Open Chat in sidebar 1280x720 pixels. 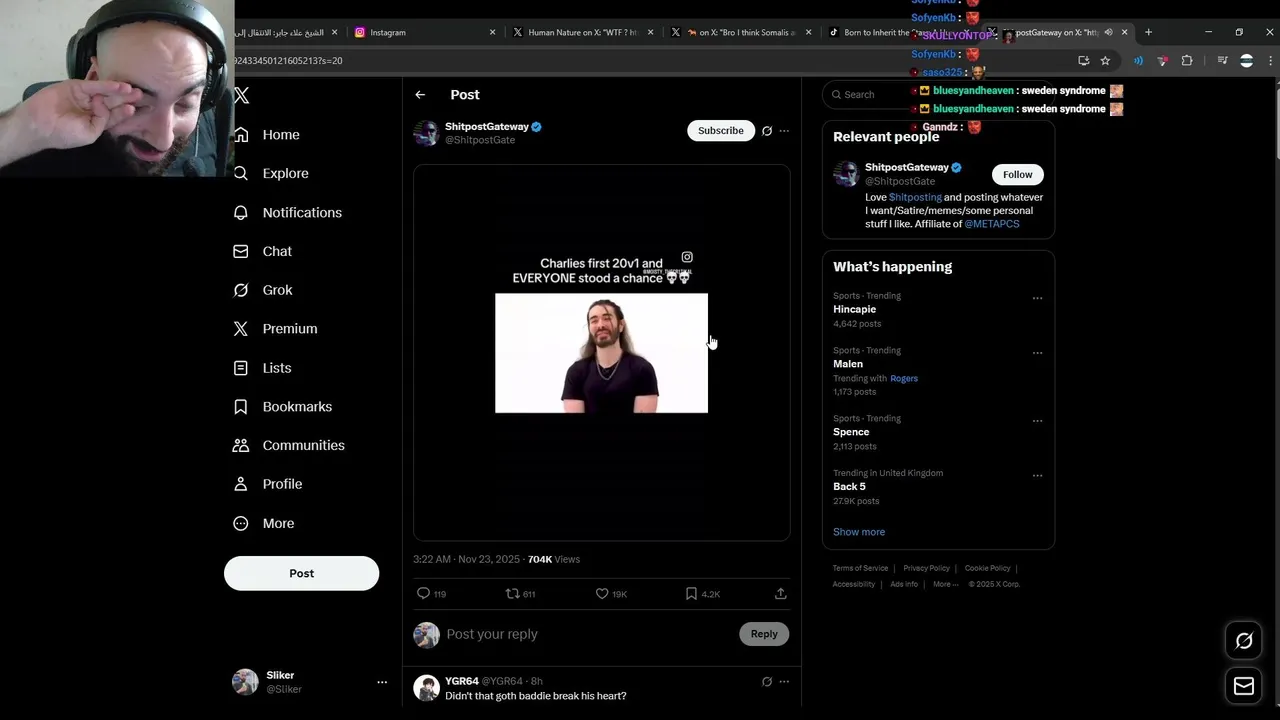pyautogui.click(x=263, y=251)
